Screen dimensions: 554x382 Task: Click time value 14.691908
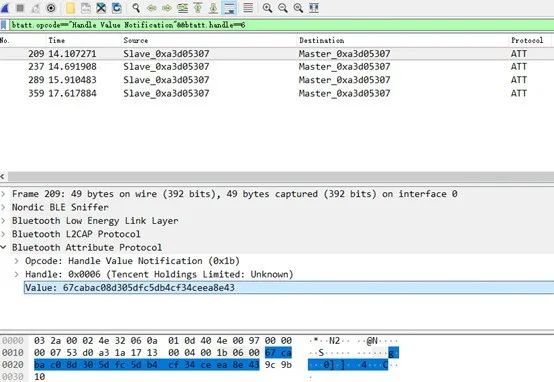coord(72,66)
